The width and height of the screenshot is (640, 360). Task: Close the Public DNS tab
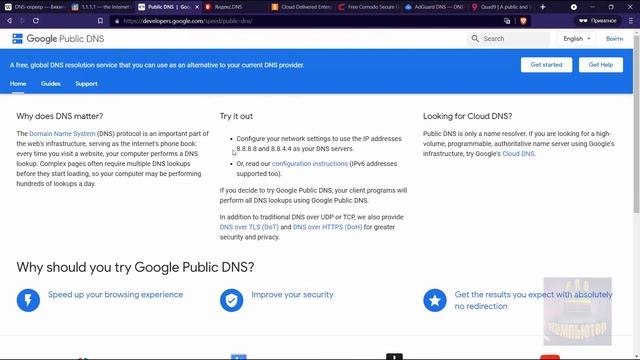197,7
